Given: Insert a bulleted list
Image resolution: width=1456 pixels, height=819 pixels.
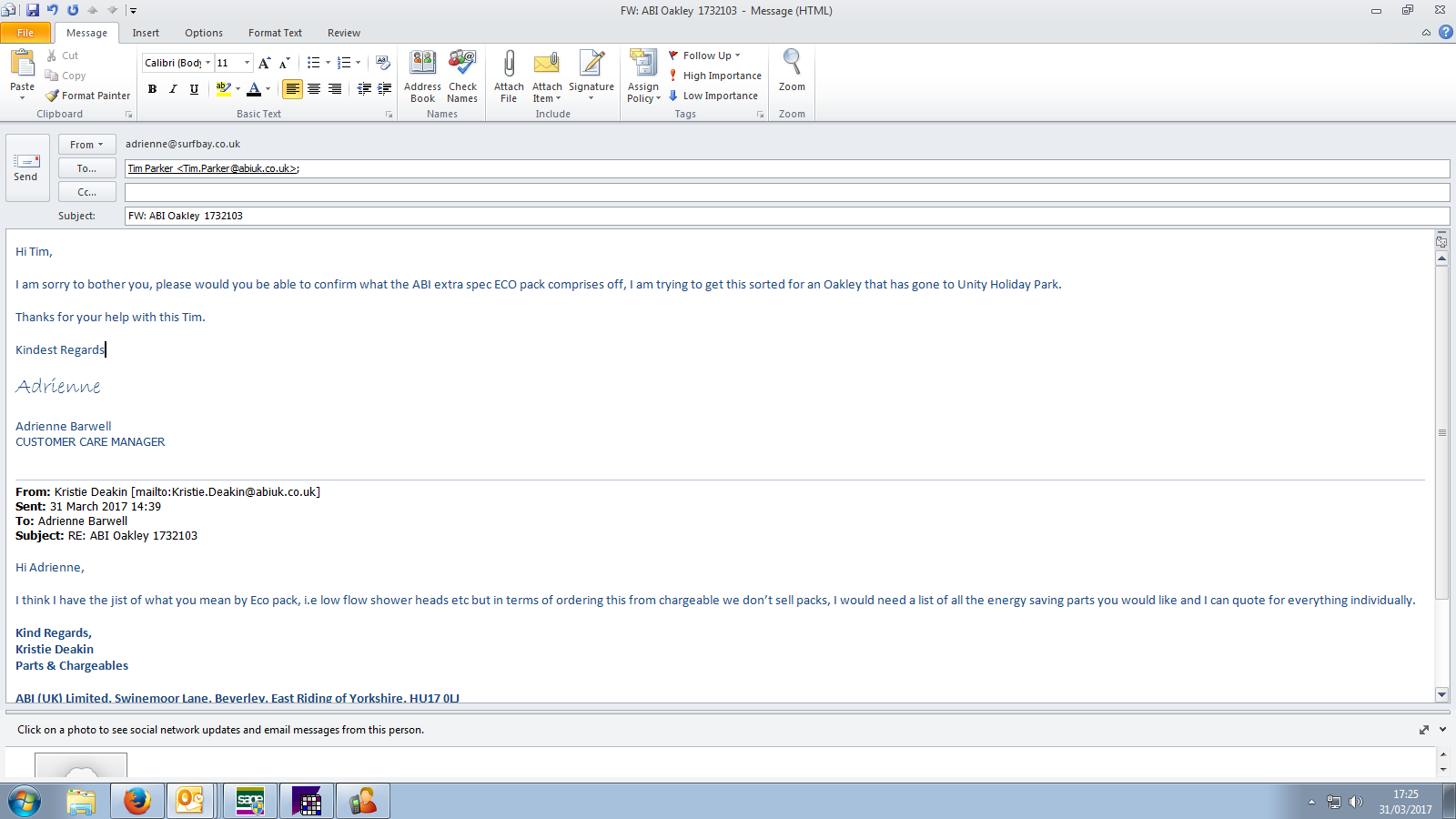Looking at the screenshot, I should (x=314, y=63).
